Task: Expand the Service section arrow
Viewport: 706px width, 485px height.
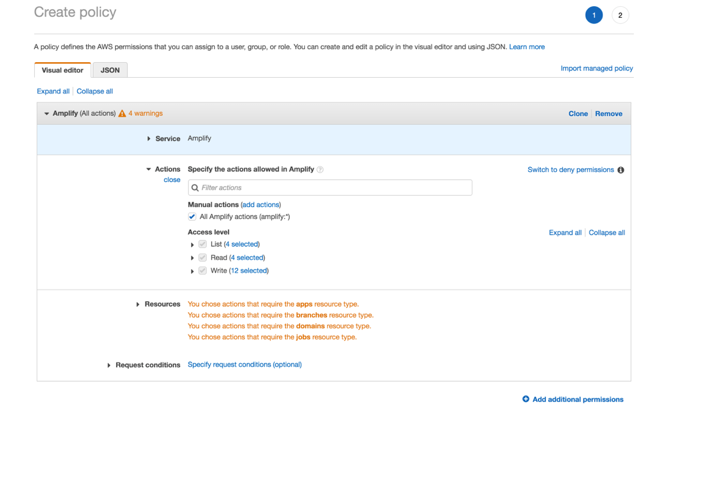Action: tap(149, 139)
